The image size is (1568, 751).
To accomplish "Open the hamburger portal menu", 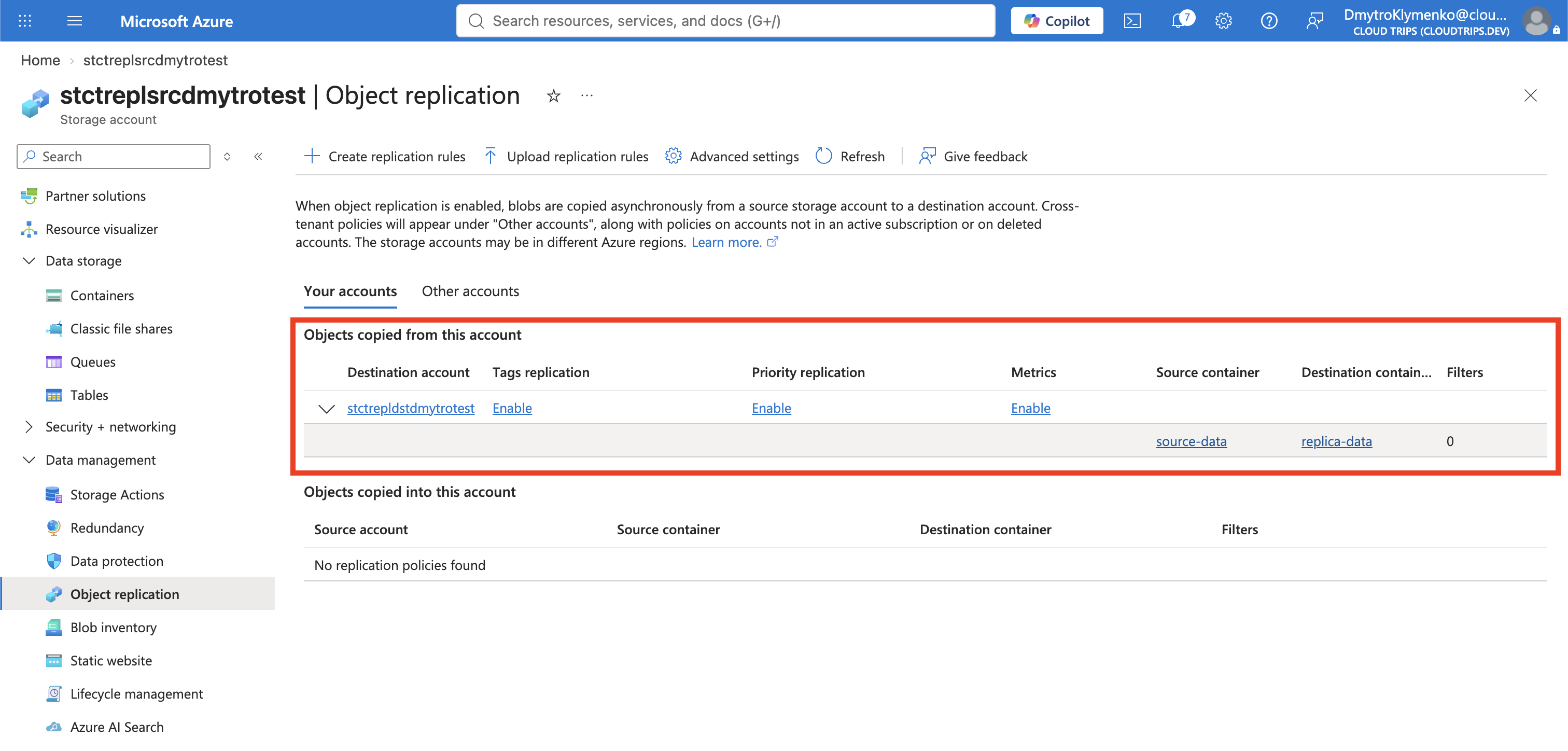I will [74, 21].
